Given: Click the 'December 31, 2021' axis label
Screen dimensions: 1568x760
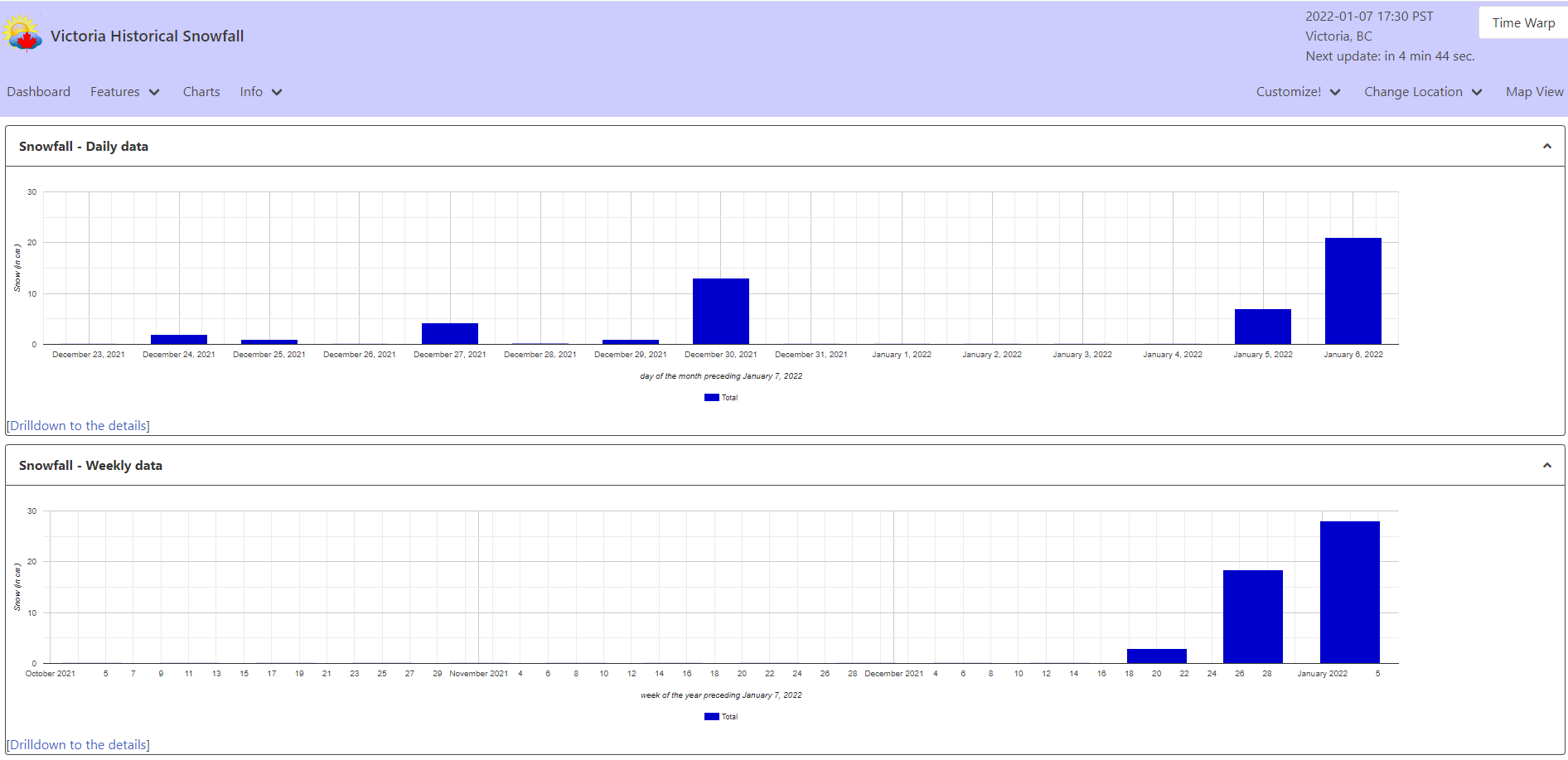Looking at the screenshot, I should point(811,355).
